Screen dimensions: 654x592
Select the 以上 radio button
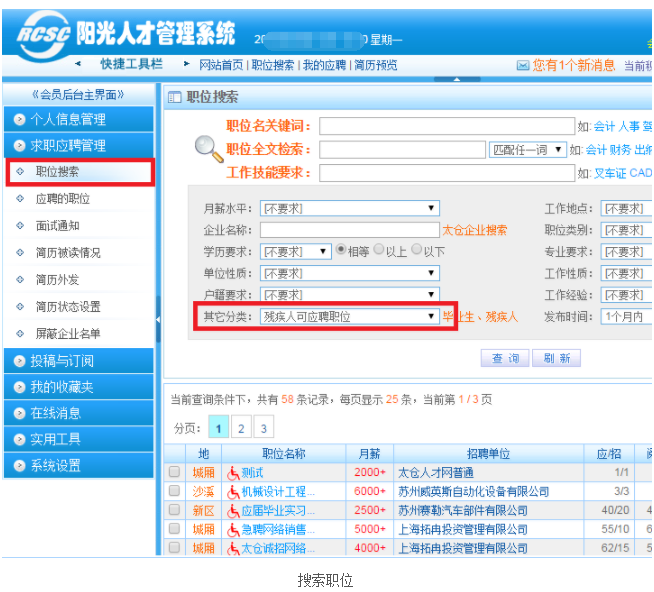click(379, 249)
